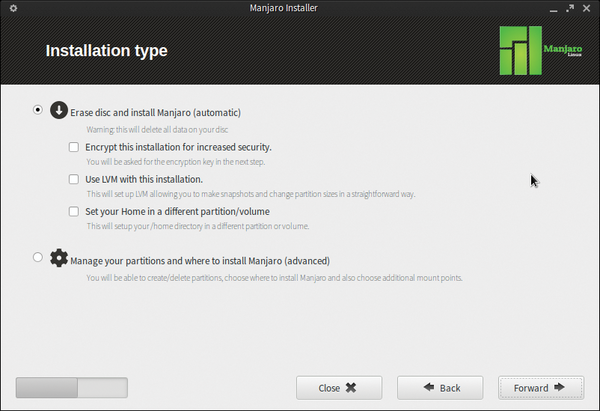
Task: Go Back to the previous step
Action: coord(440,388)
